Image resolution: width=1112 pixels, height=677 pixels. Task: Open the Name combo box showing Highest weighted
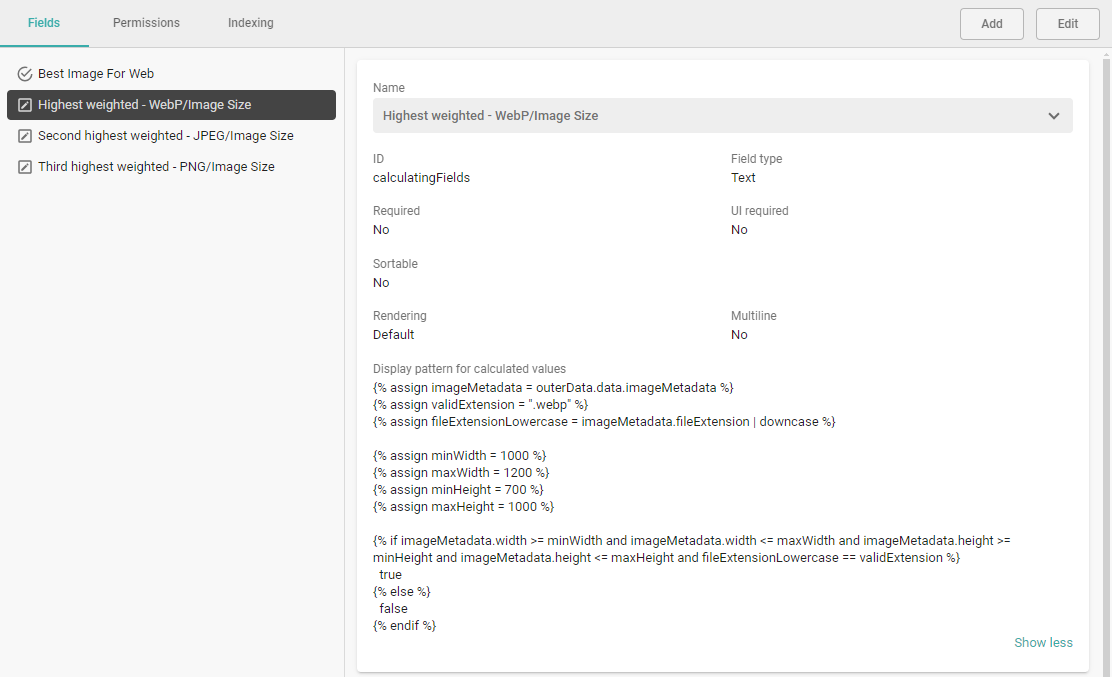click(700, 116)
